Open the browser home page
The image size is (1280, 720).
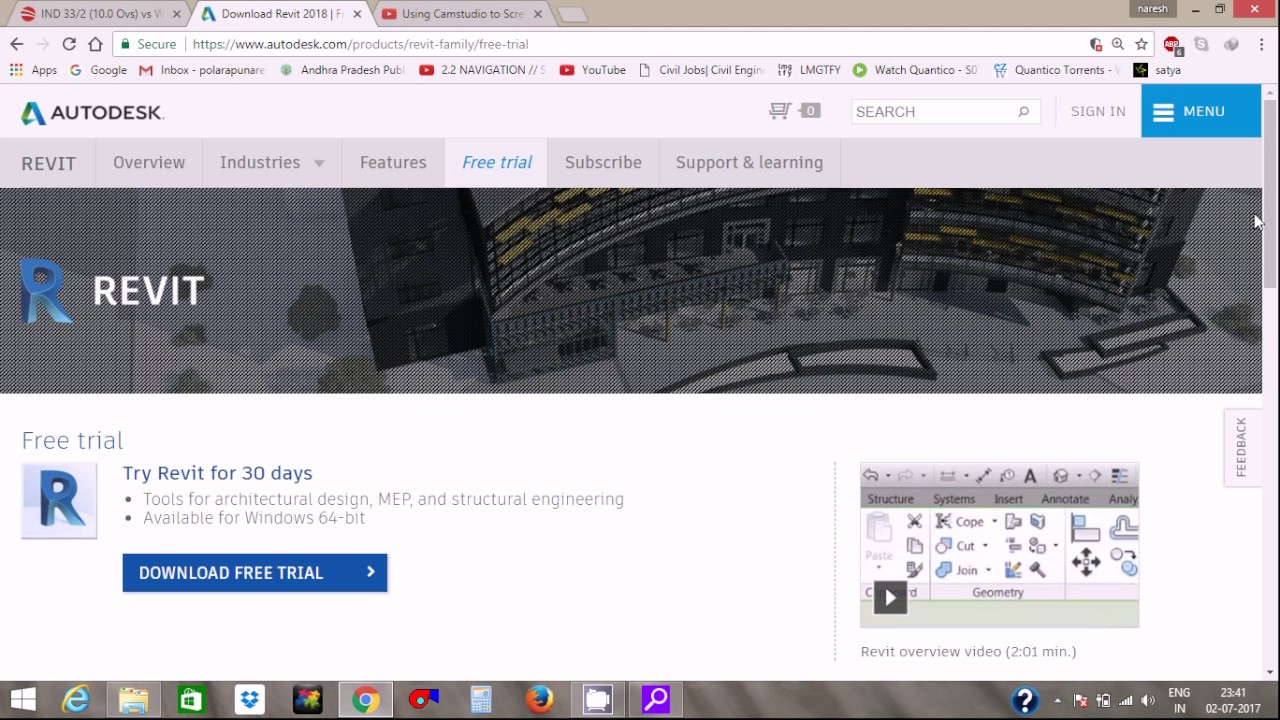click(95, 44)
